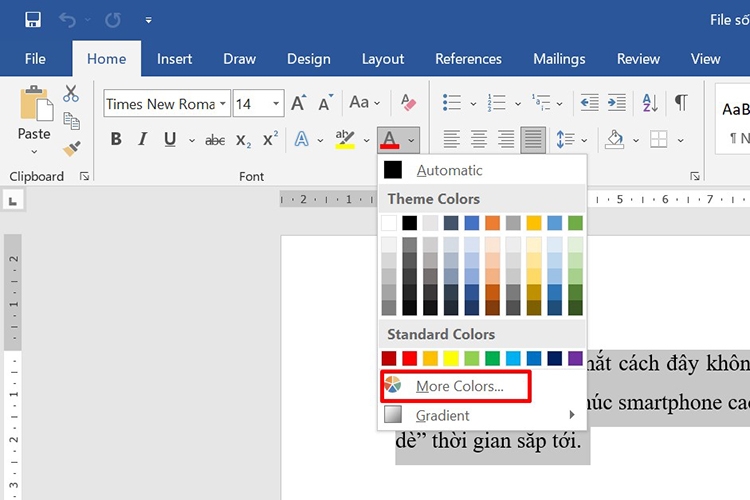The height and width of the screenshot is (500, 750).
Task: Save the document with the floppy icon
Action: pos(33,20)
